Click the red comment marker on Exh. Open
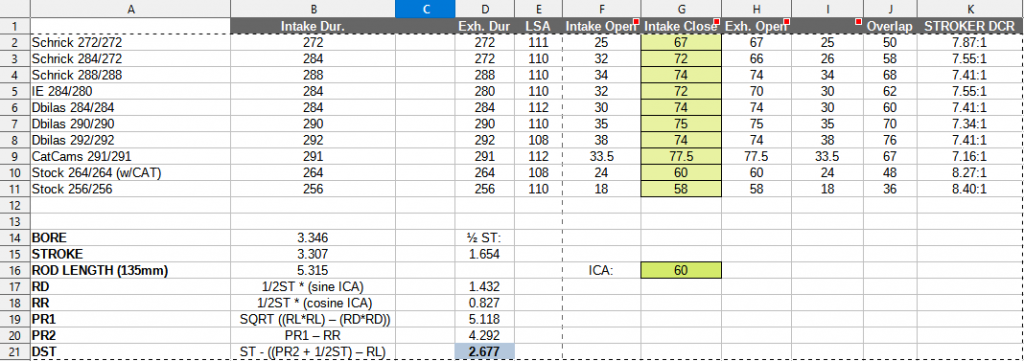This screenshot has width=1024, height=361. [x=786, y=22]
